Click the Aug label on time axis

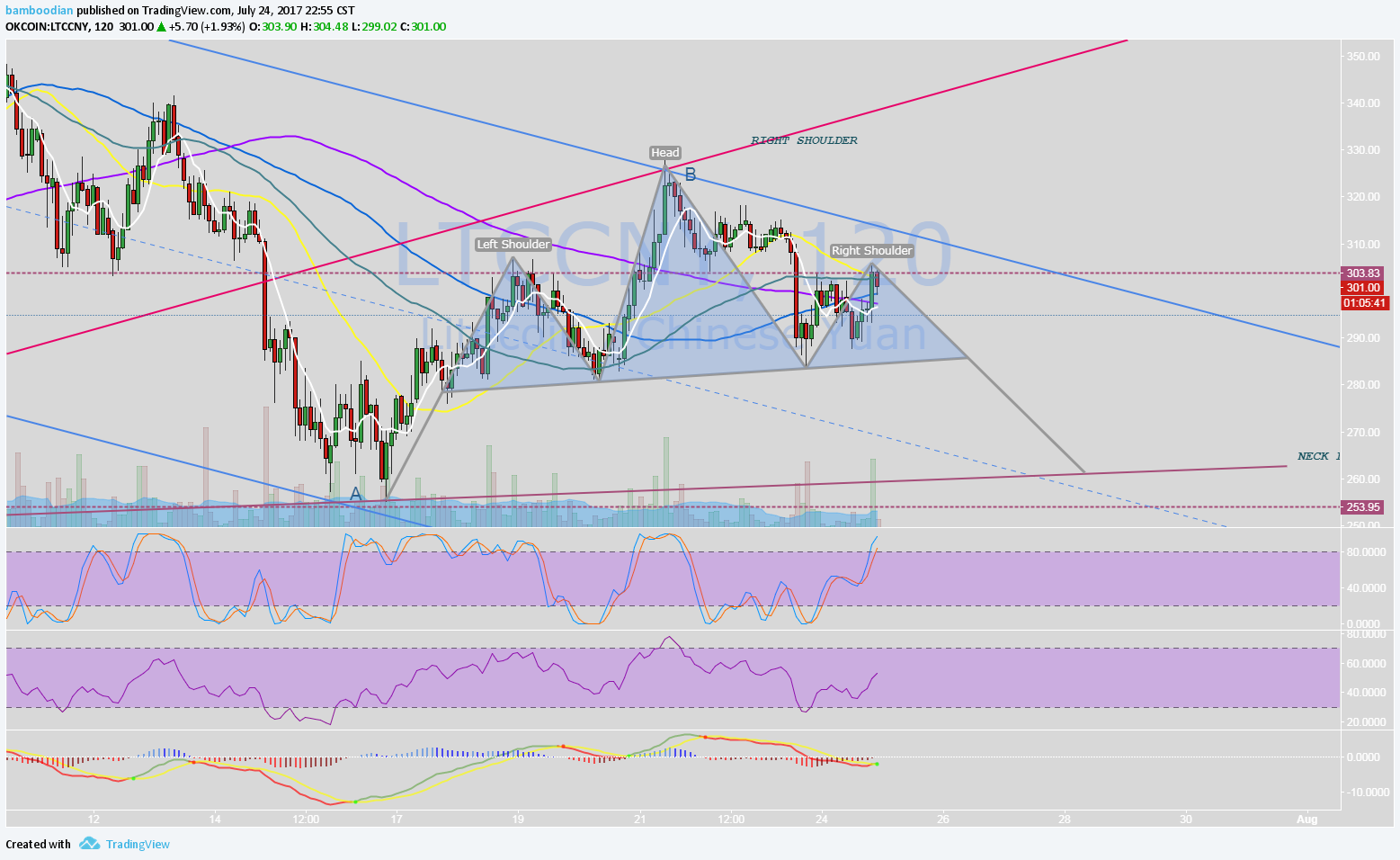pyautogui.click(x=1307, y=820)
